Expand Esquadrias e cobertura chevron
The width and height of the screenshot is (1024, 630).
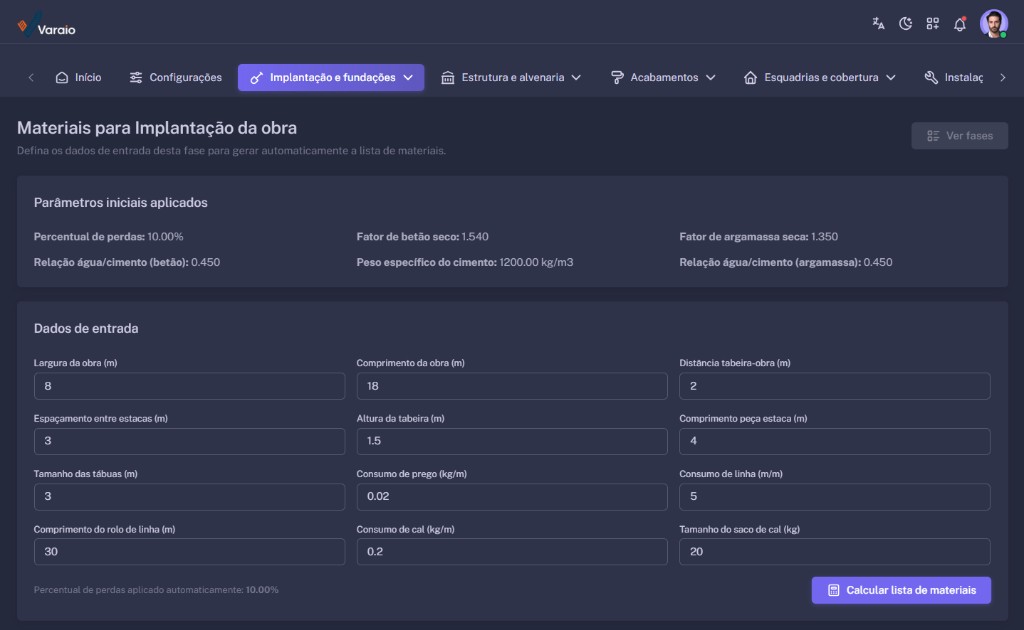890,78
